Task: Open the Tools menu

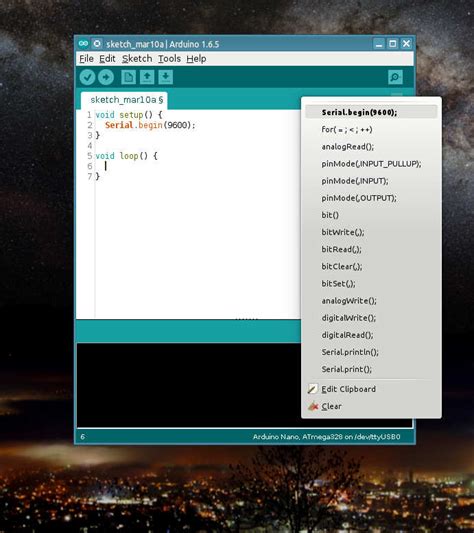Action: click(169, 59)
